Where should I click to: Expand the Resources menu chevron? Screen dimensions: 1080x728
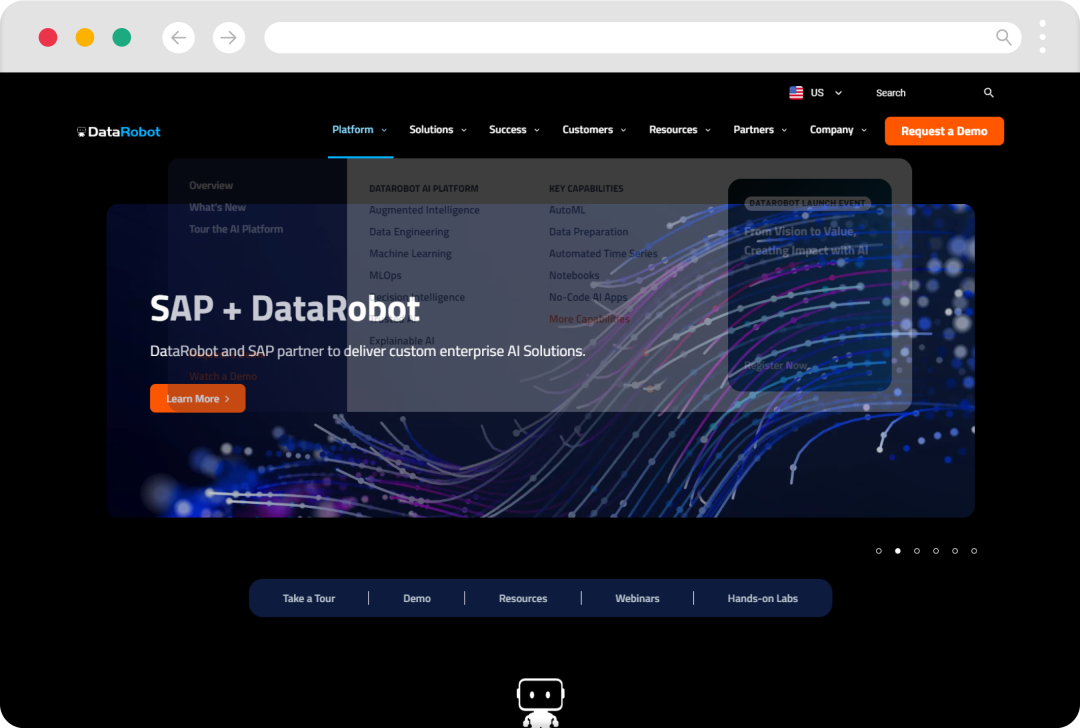(707, 130)
